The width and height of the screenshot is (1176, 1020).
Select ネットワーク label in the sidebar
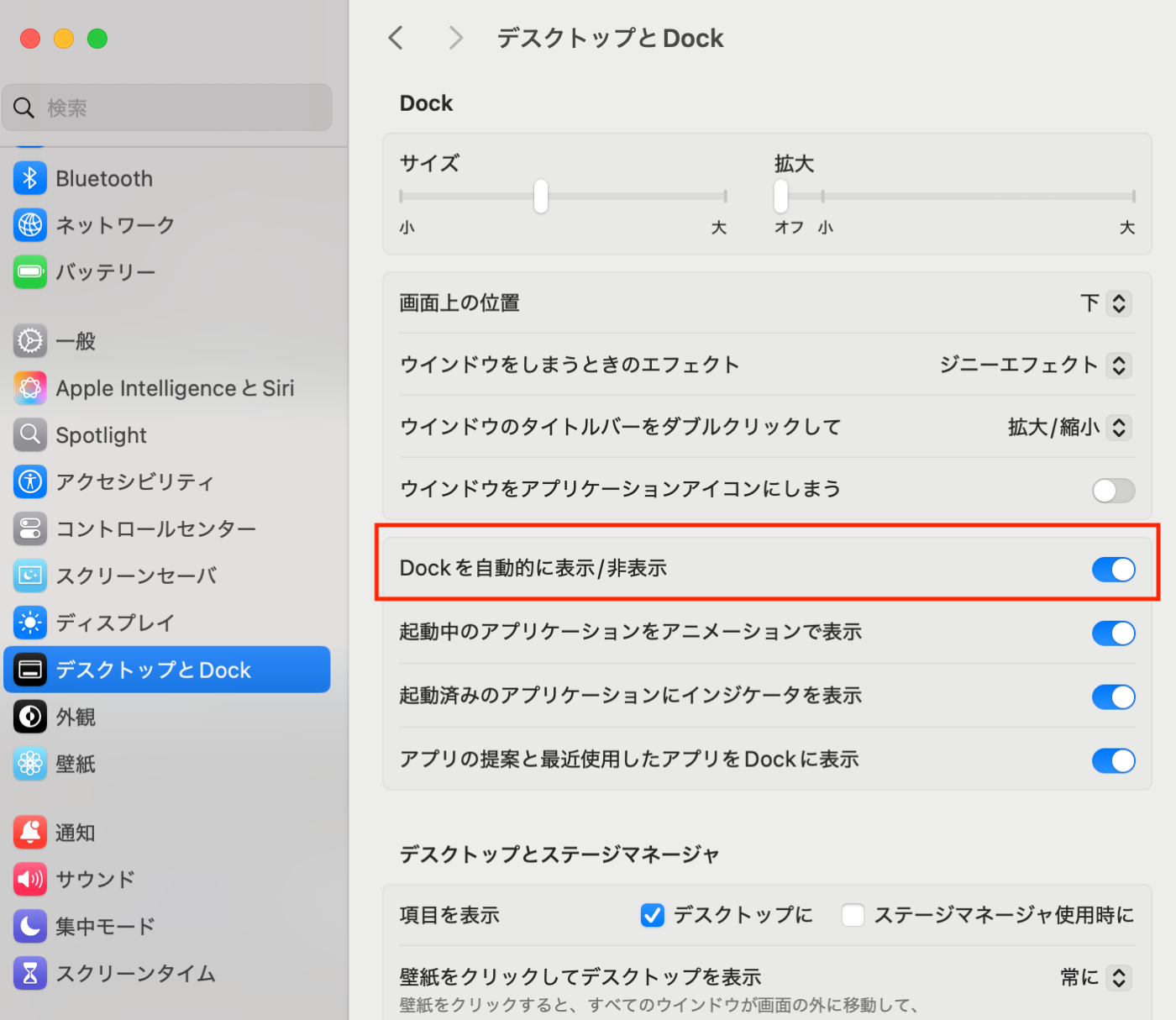(x=115, y=225)
